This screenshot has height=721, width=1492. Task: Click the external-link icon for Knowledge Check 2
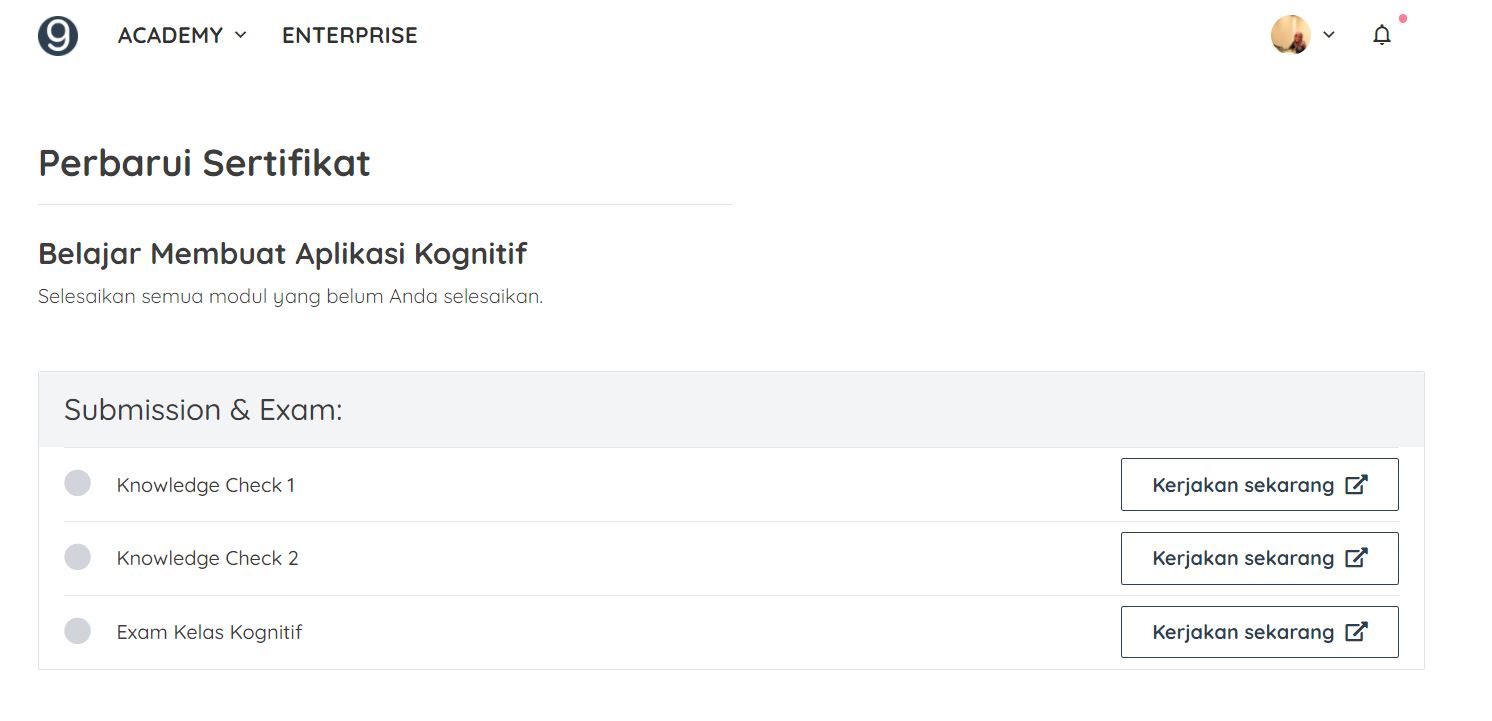1356,558
